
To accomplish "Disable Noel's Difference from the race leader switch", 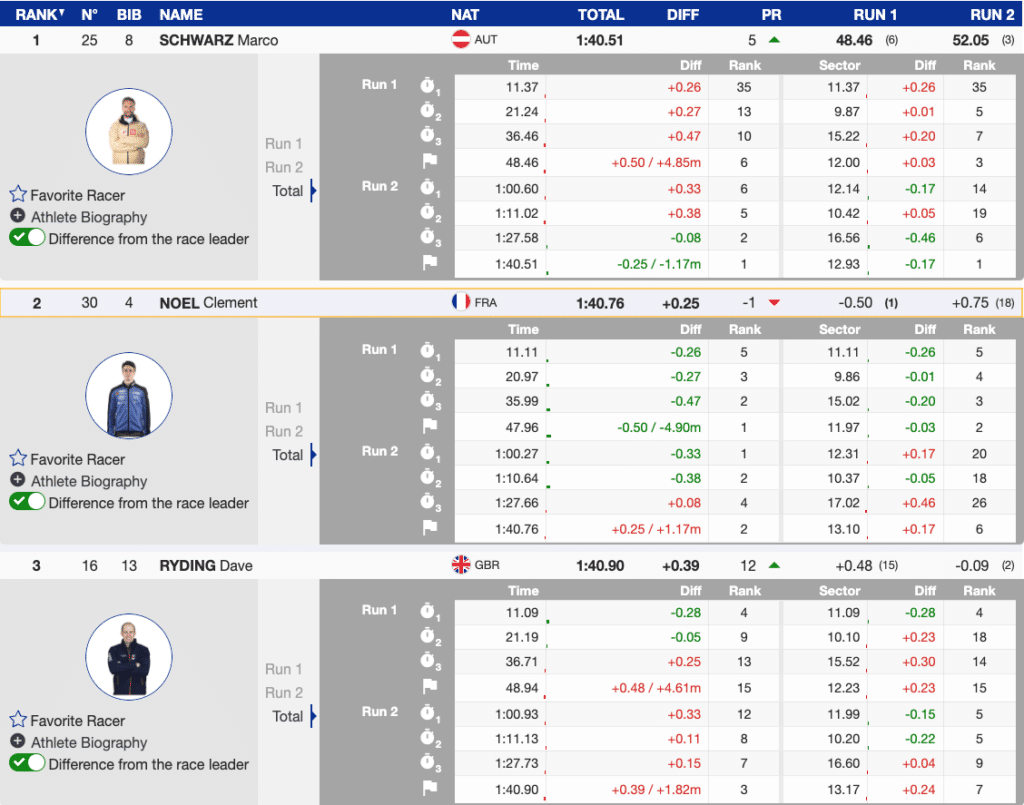I will tap(27, 502).
